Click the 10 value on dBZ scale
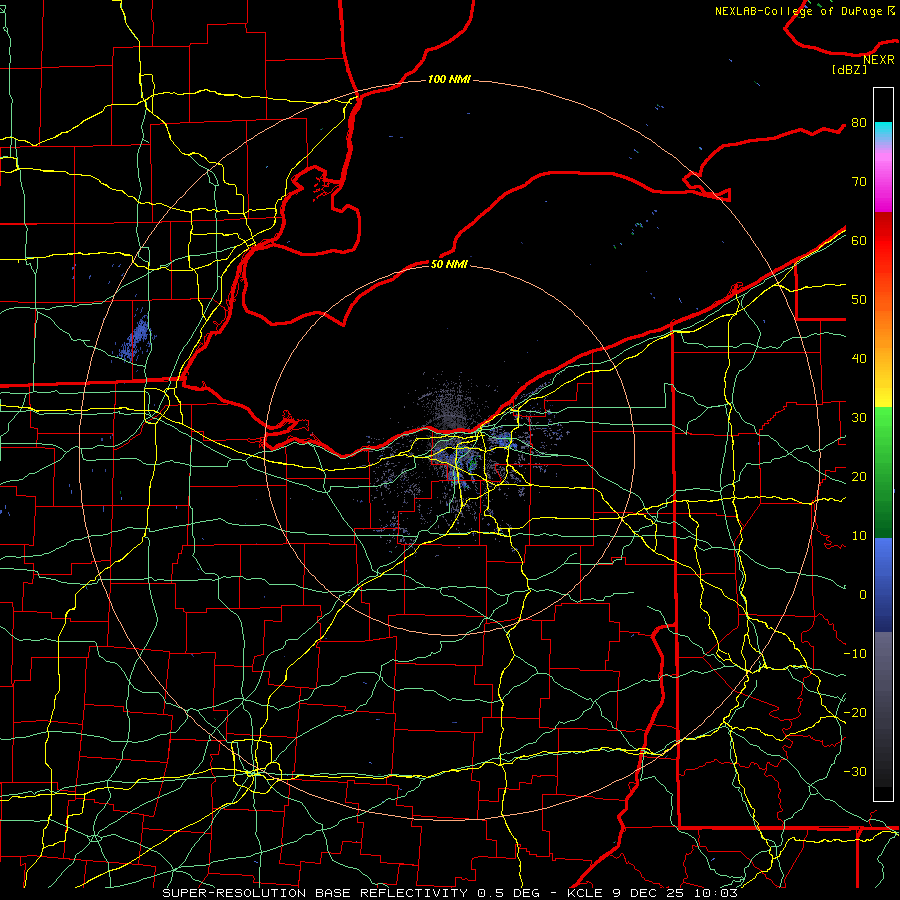This screenshot has width=900, height=900. coord(859,536)
